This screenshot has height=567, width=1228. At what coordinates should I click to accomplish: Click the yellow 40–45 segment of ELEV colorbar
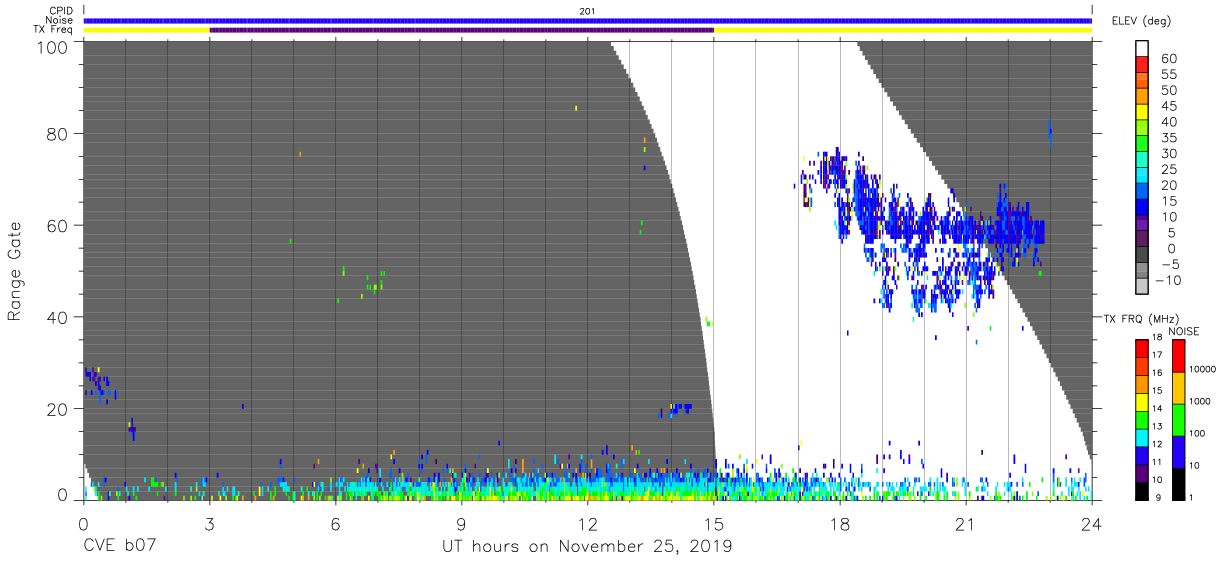point(1144,113)
